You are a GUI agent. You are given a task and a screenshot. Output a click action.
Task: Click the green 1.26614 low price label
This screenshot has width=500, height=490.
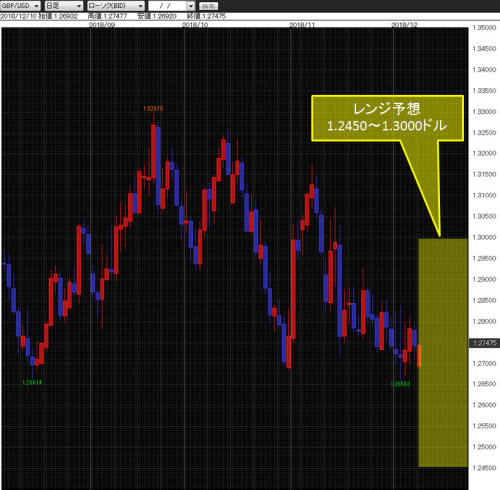pyautogui.click(x=32, y=382)
